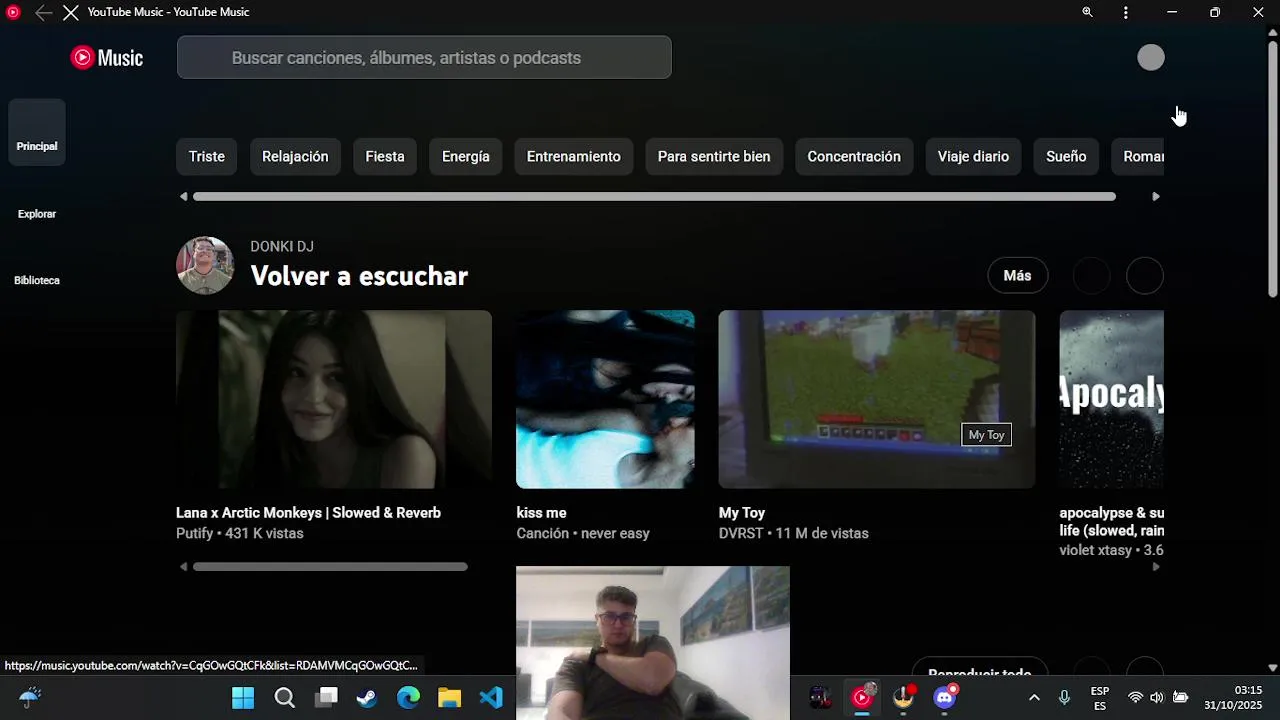
Task: Click the YouTube Music logo
Action: [x=107, y=58]
